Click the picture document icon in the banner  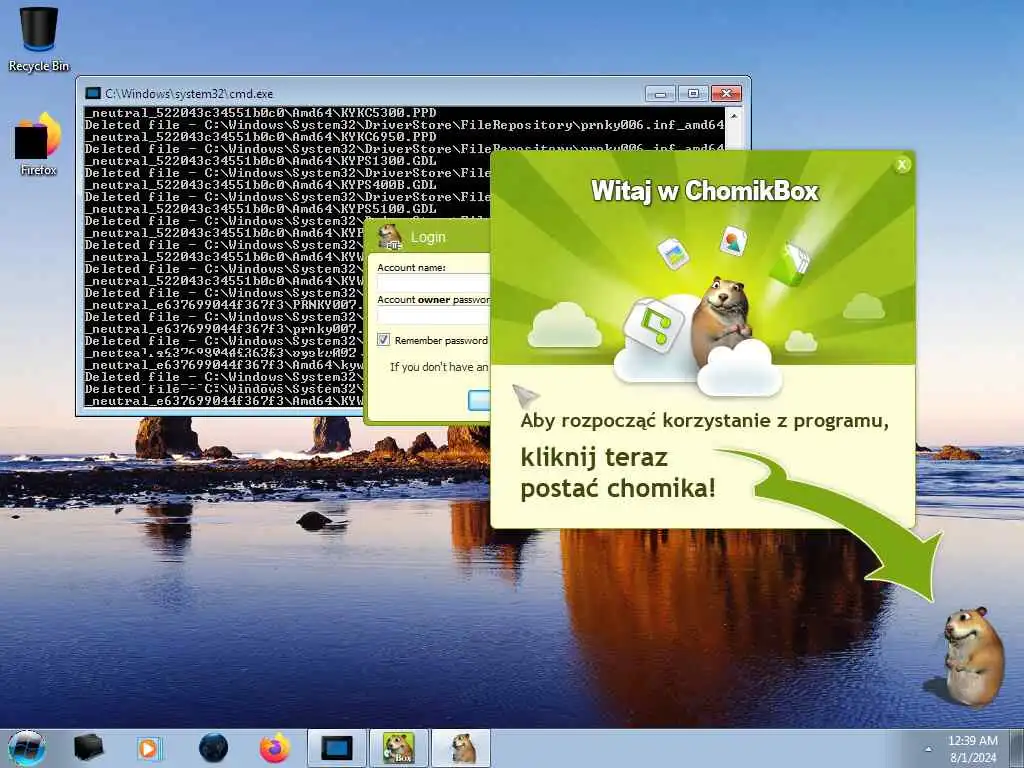click(734, 240)
